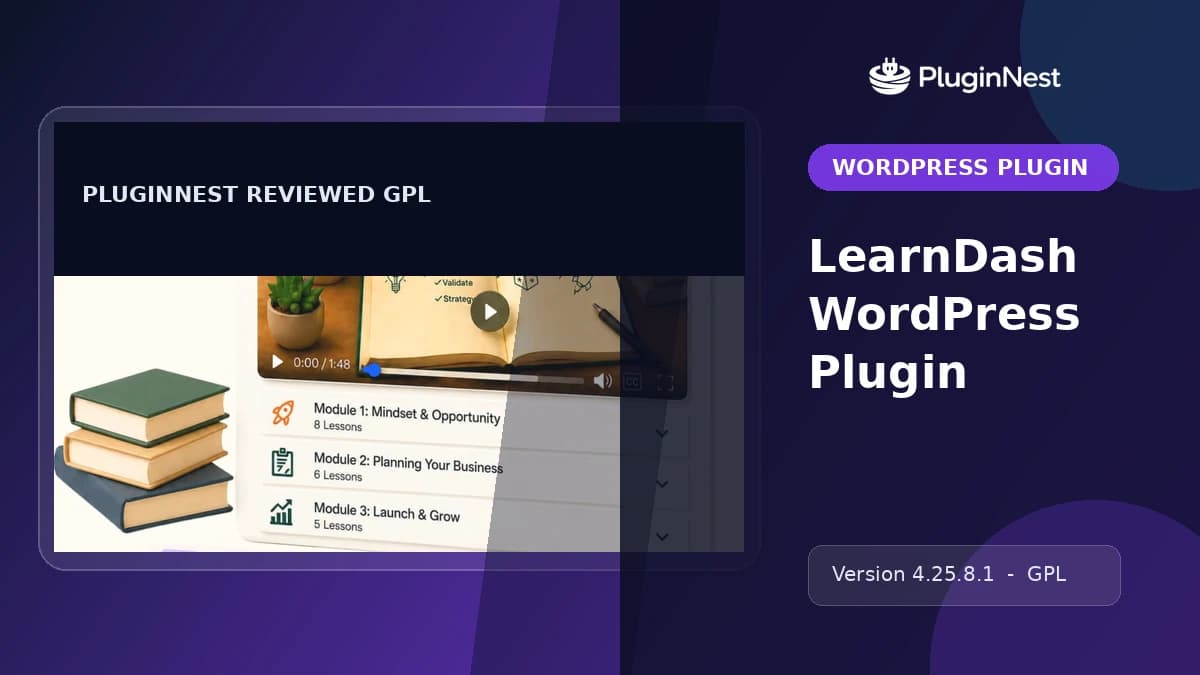1200x675 pixels.
Task: Open Module 2: Planning Your Business
Action: (408, 462)
